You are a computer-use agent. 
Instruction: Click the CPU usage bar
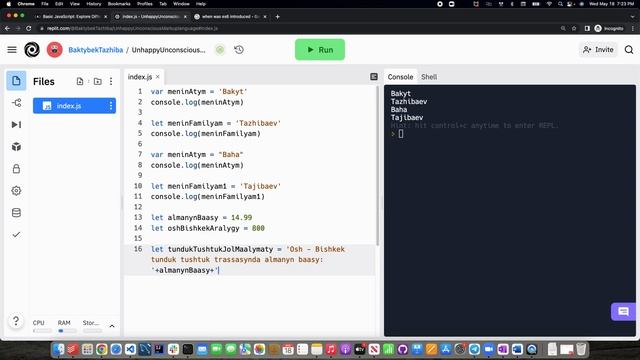[42, 331]
